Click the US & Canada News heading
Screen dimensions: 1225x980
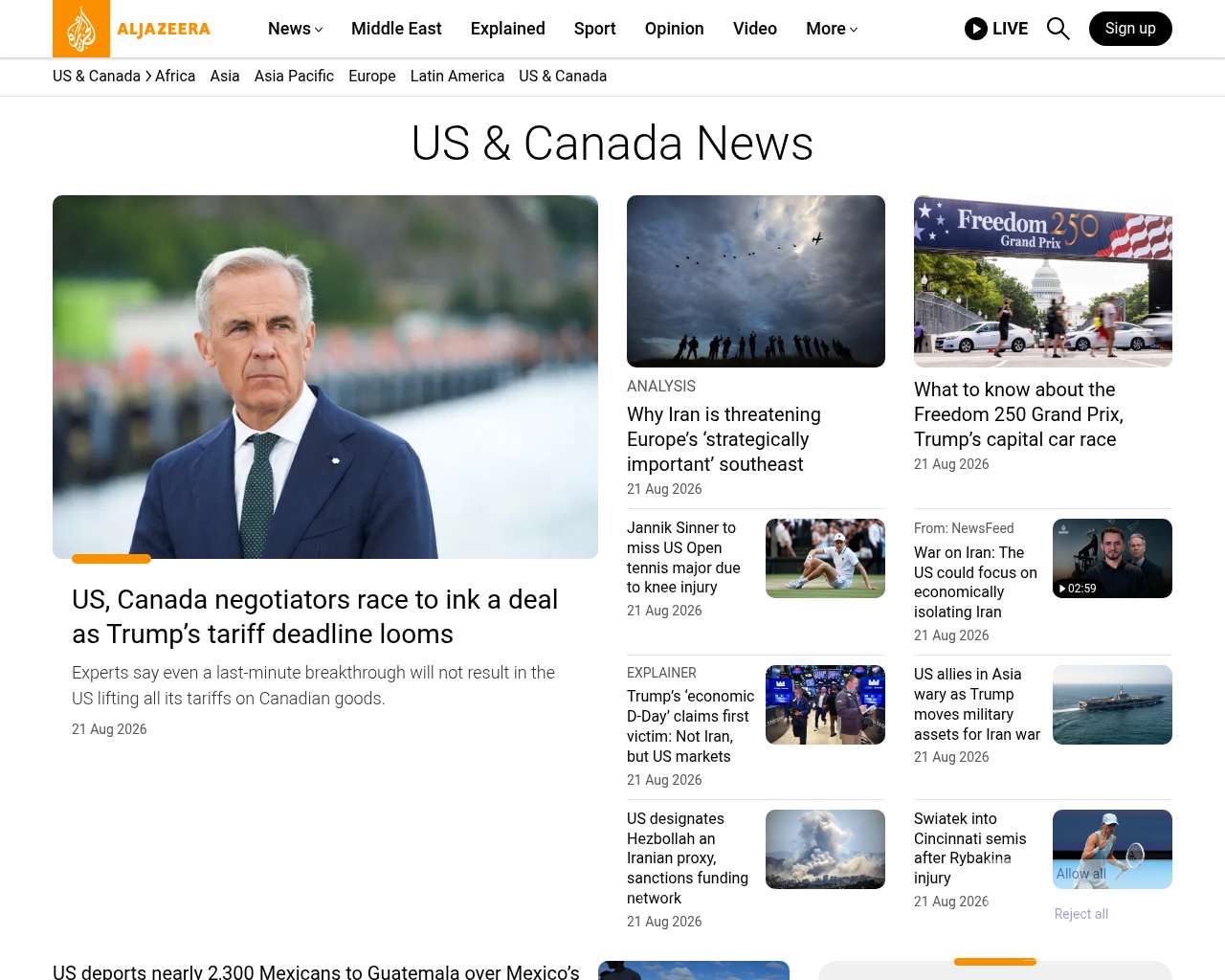point(612,144)
